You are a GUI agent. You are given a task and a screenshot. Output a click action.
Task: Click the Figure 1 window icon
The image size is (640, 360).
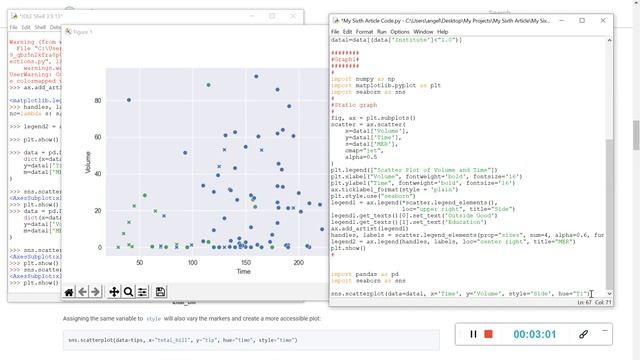[68, 31]
